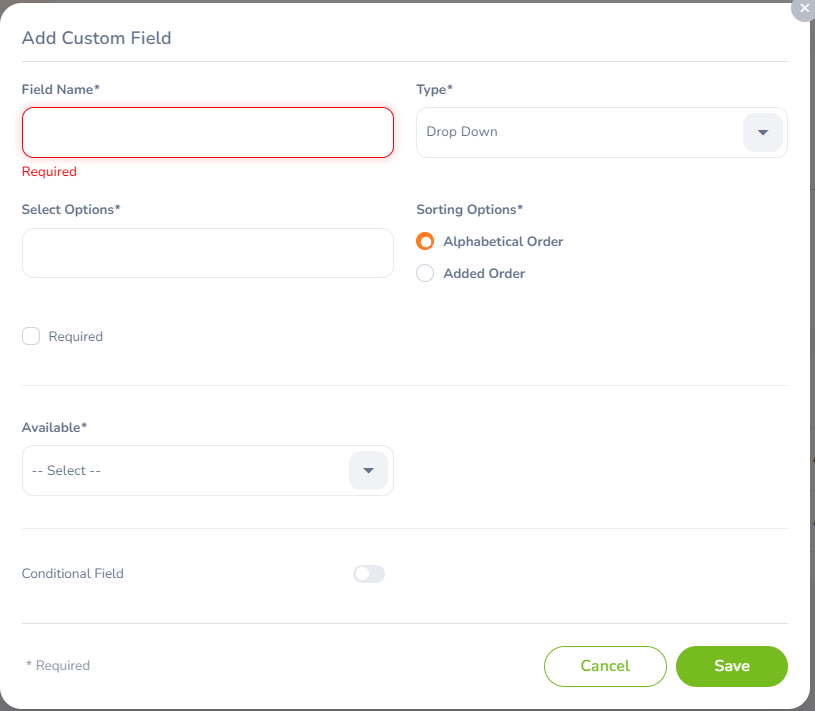Expand the Available select dropdown
The height and width of the screenshot is (711, 815).
point(207,470)
